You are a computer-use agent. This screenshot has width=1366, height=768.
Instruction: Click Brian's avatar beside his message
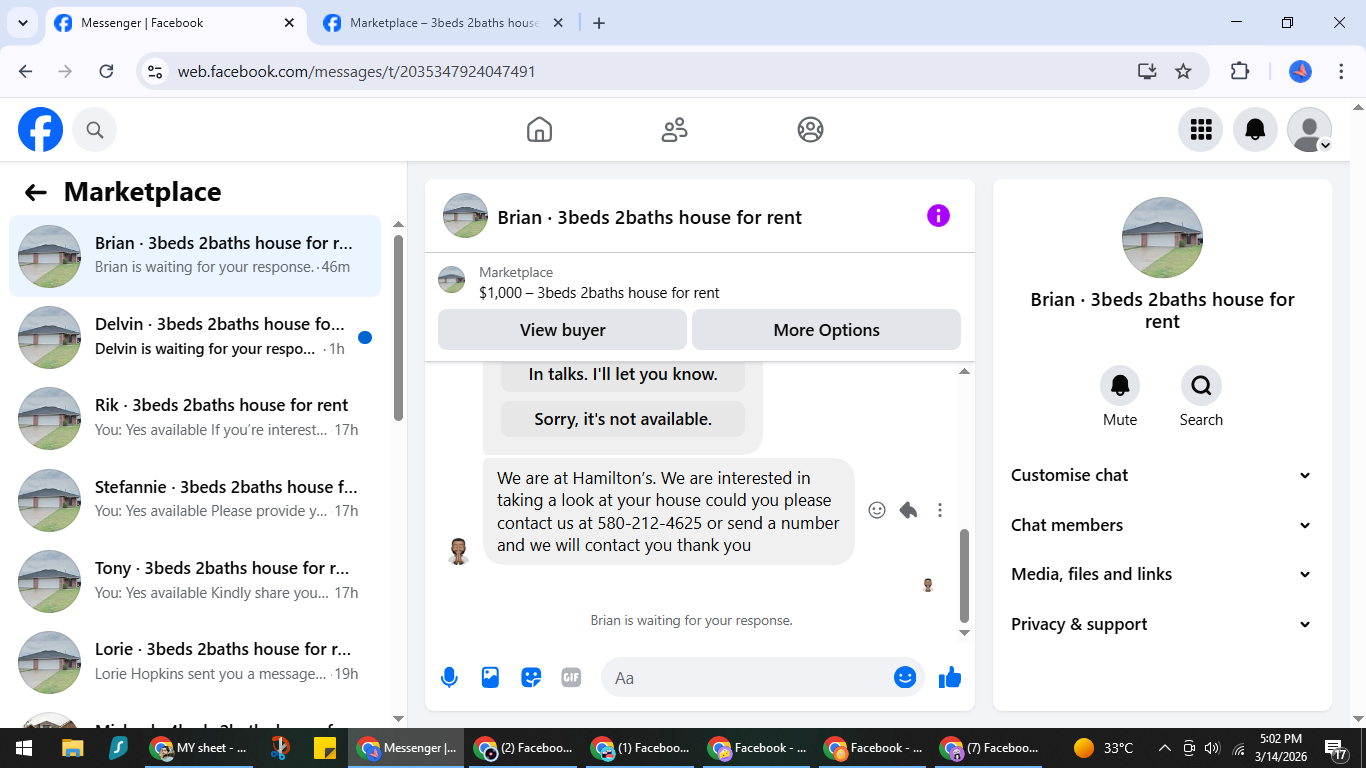click(458, 551)
